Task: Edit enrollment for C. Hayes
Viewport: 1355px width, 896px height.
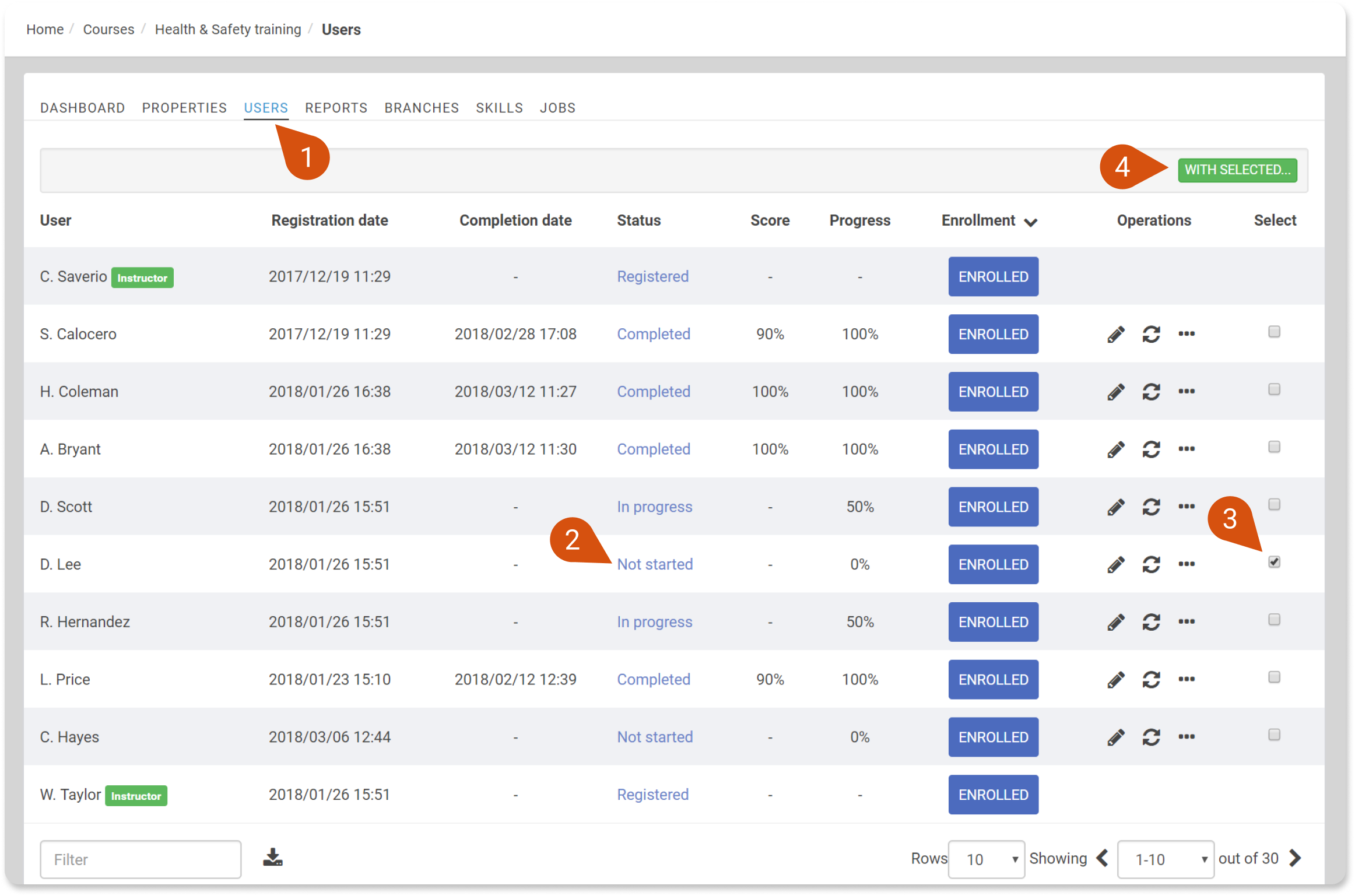Action: [1115, 737]
